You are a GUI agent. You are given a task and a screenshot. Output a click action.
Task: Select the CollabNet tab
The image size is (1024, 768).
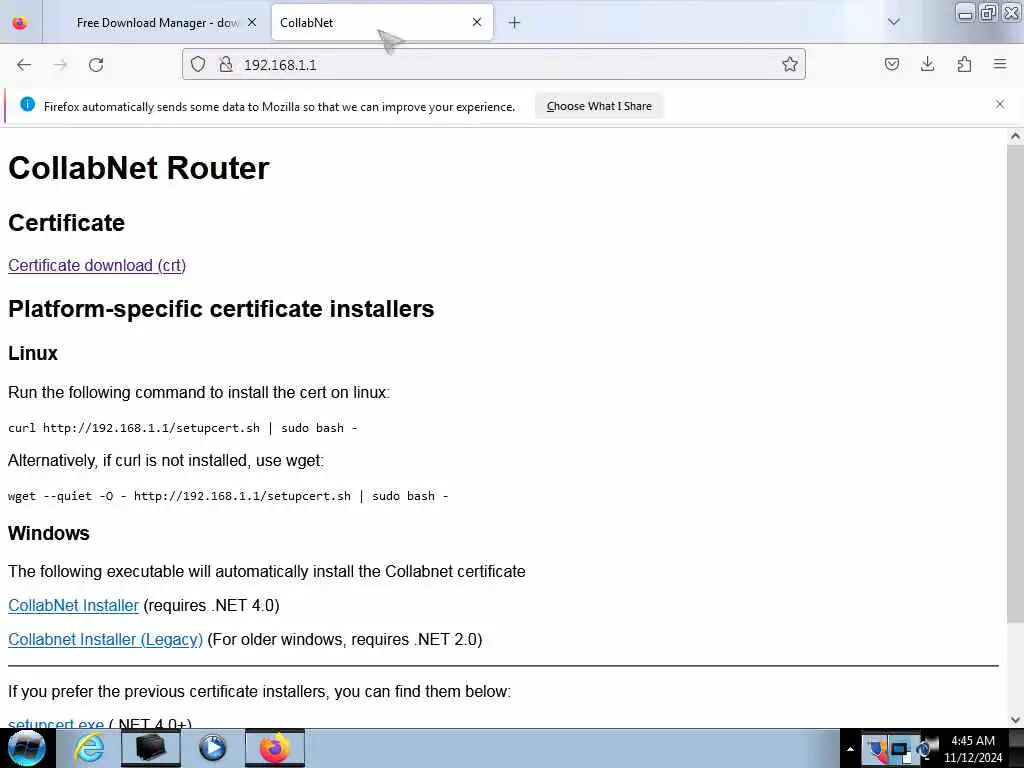coord(382,23)
